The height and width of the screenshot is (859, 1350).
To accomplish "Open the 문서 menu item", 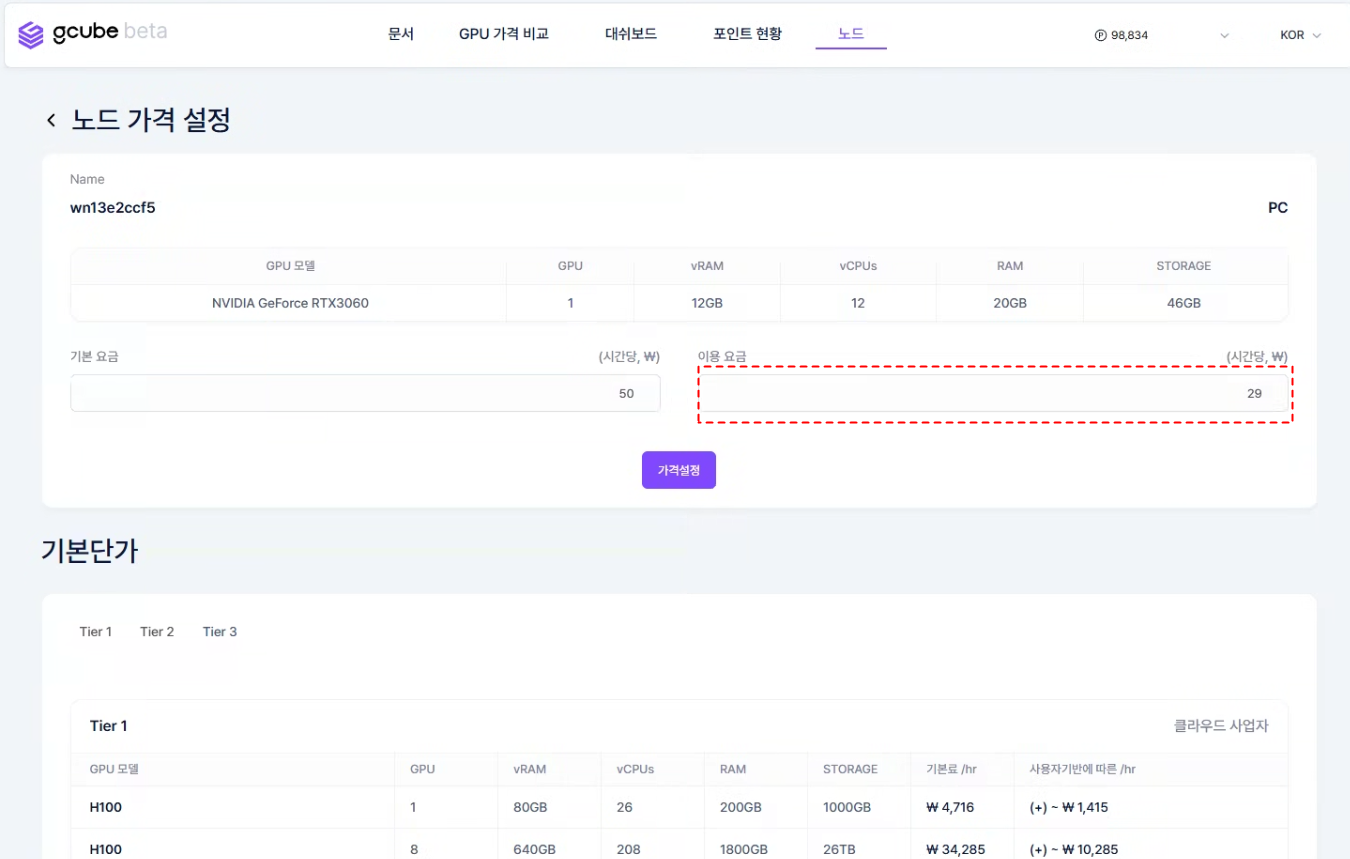I will coord(400,34).
